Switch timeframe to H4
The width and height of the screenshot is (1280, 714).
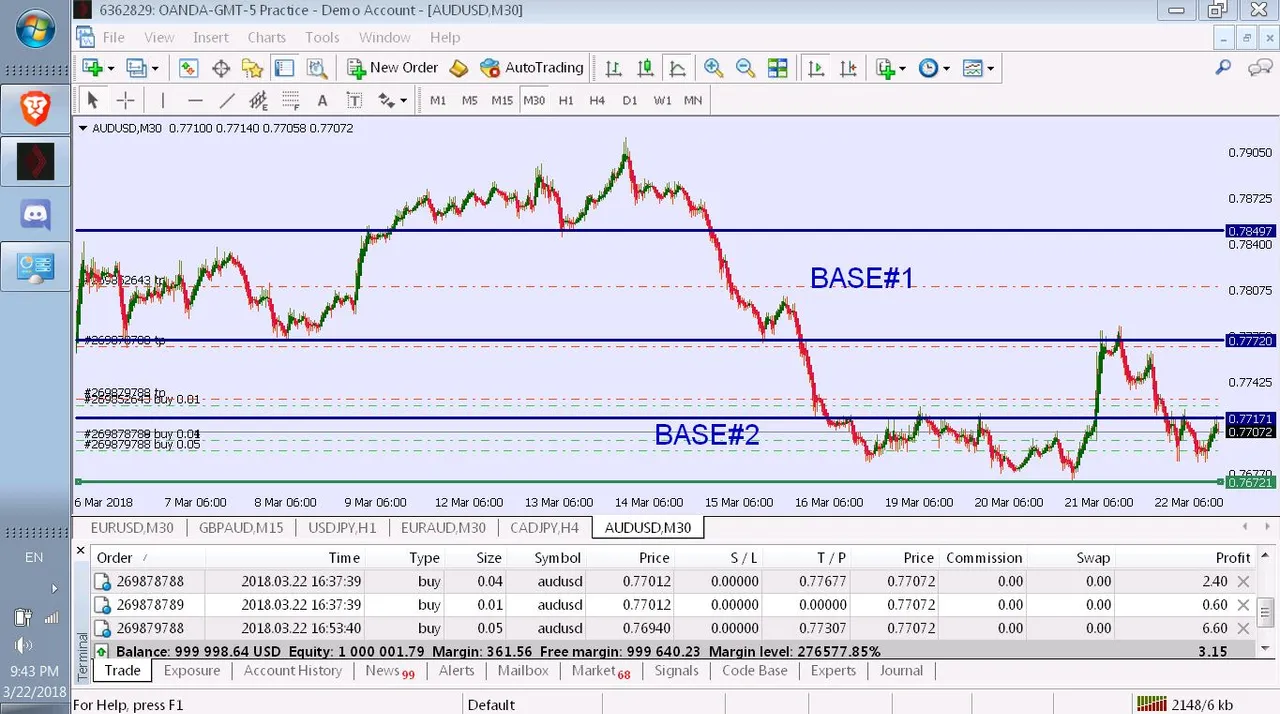[x=597, y=100]
